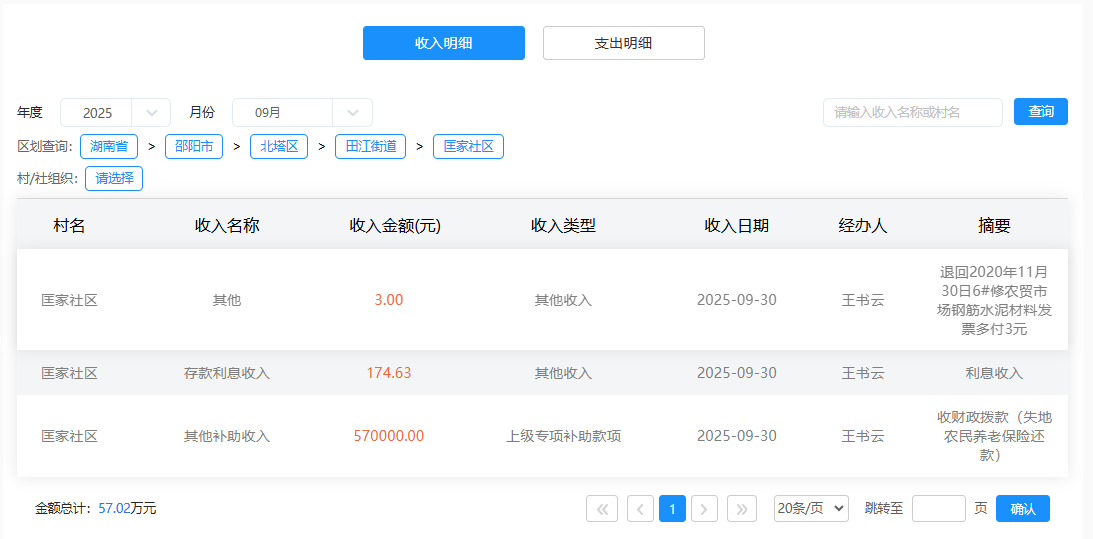Select the 匡家社区 region tag

click(468, 147)
